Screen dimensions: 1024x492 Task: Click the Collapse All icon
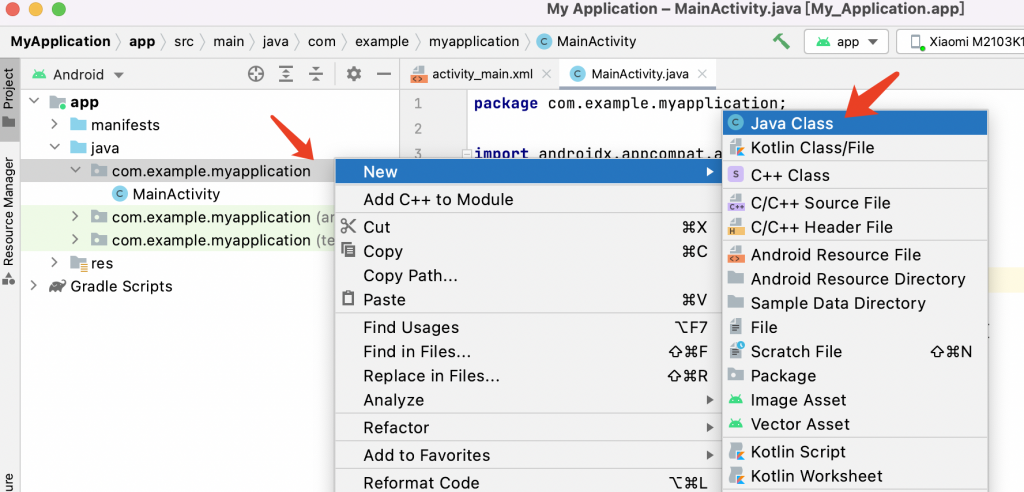316,74
